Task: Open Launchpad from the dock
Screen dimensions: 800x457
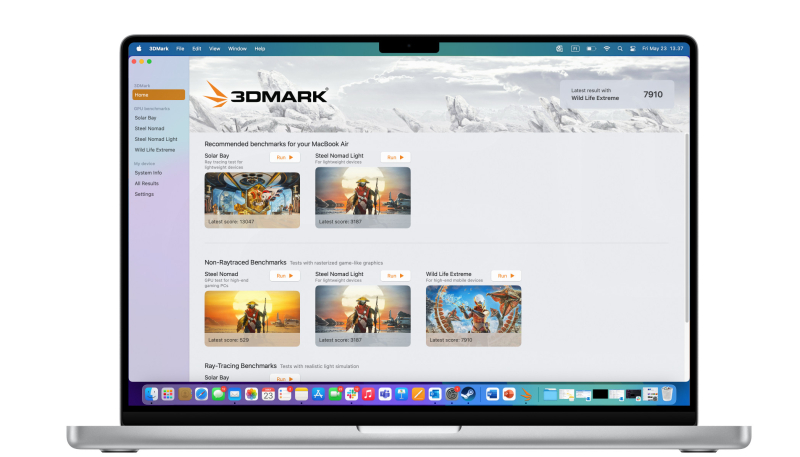Action: [x=169, y=394]
